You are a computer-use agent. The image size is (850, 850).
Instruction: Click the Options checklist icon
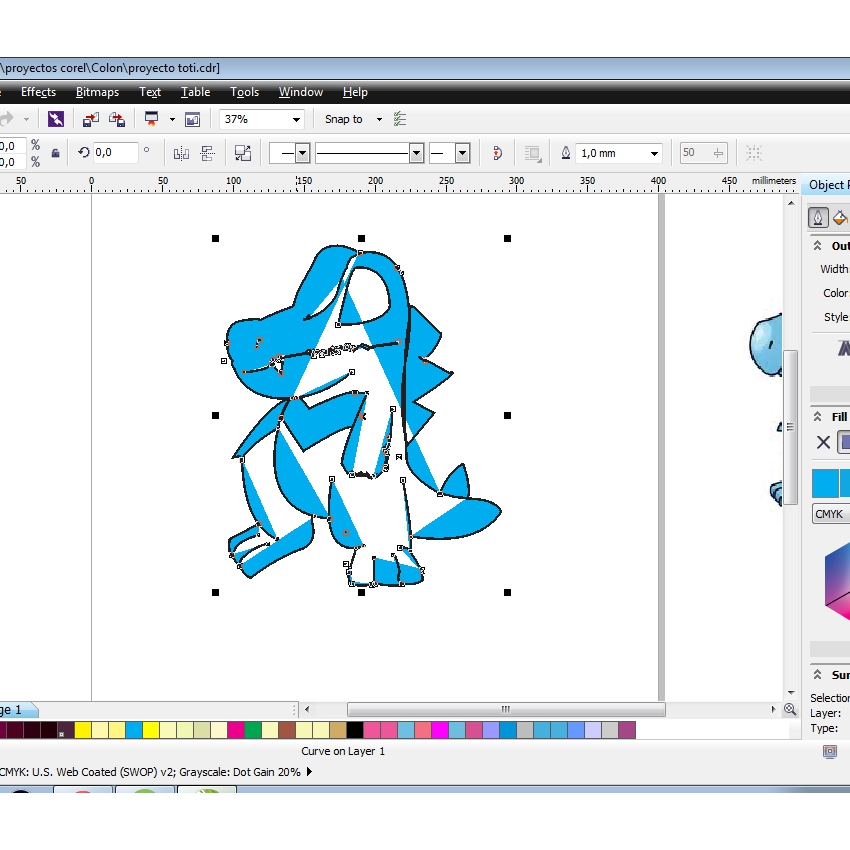coord(400,119)
